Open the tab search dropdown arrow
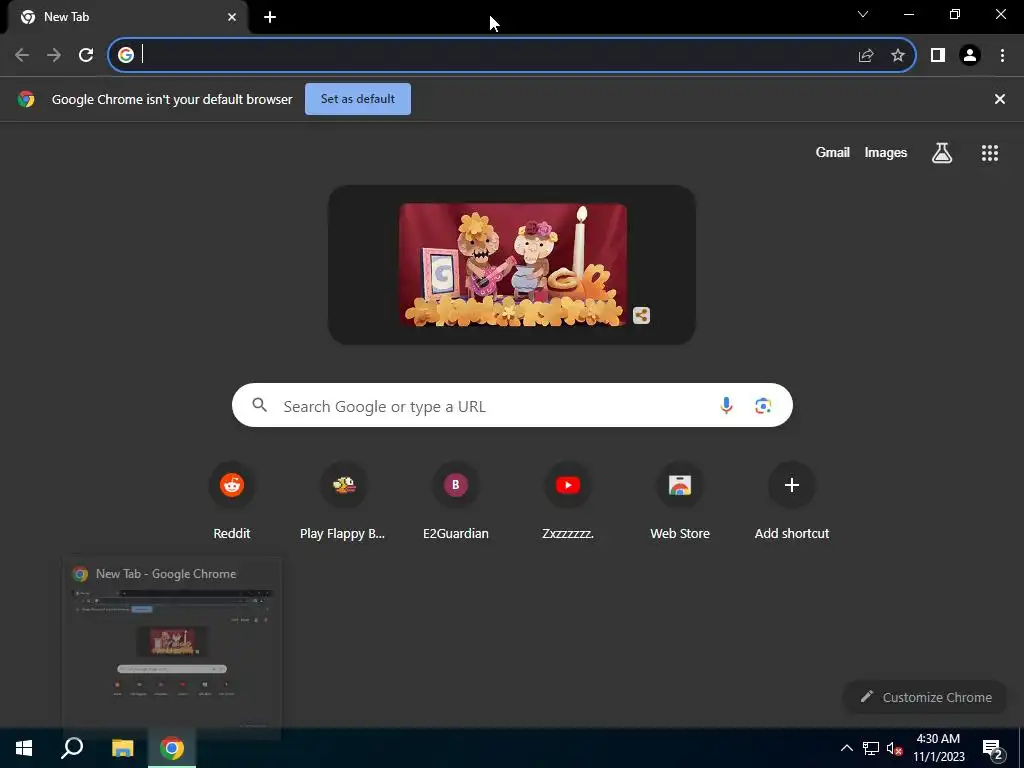This screenshot has height=768, width=1024. [863, 14]
